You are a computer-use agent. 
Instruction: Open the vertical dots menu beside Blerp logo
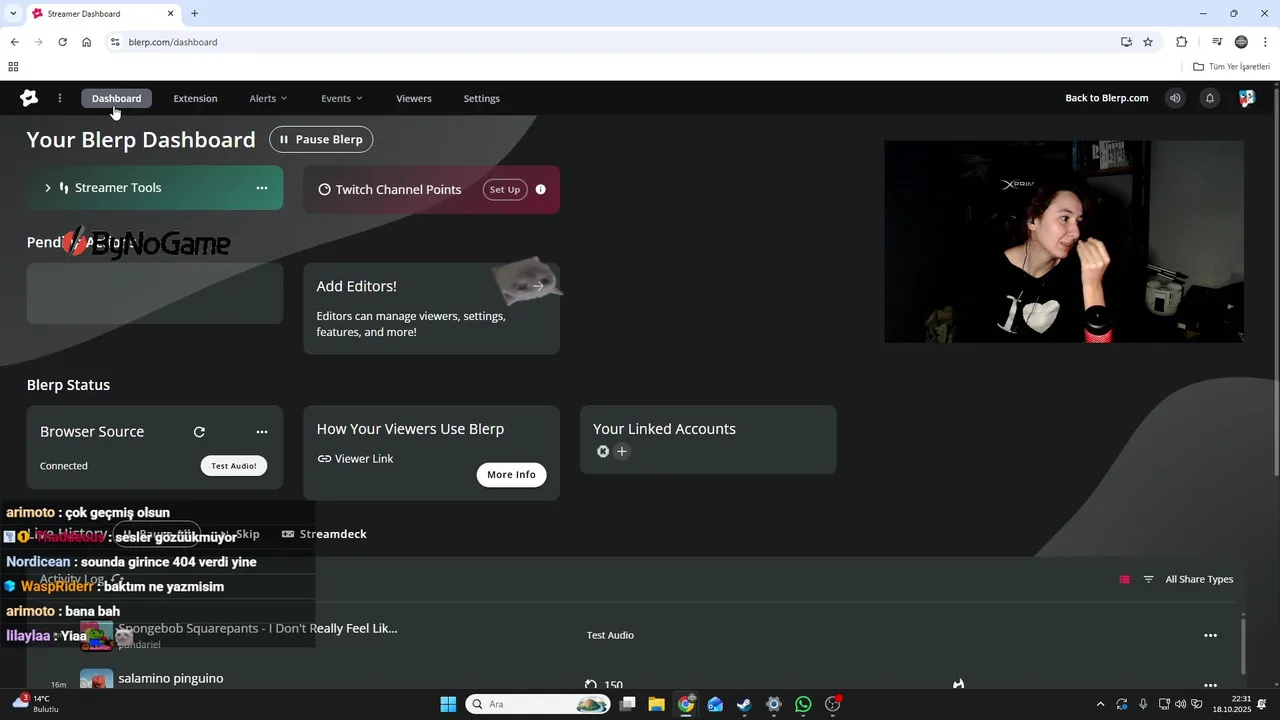coord(60,98)
